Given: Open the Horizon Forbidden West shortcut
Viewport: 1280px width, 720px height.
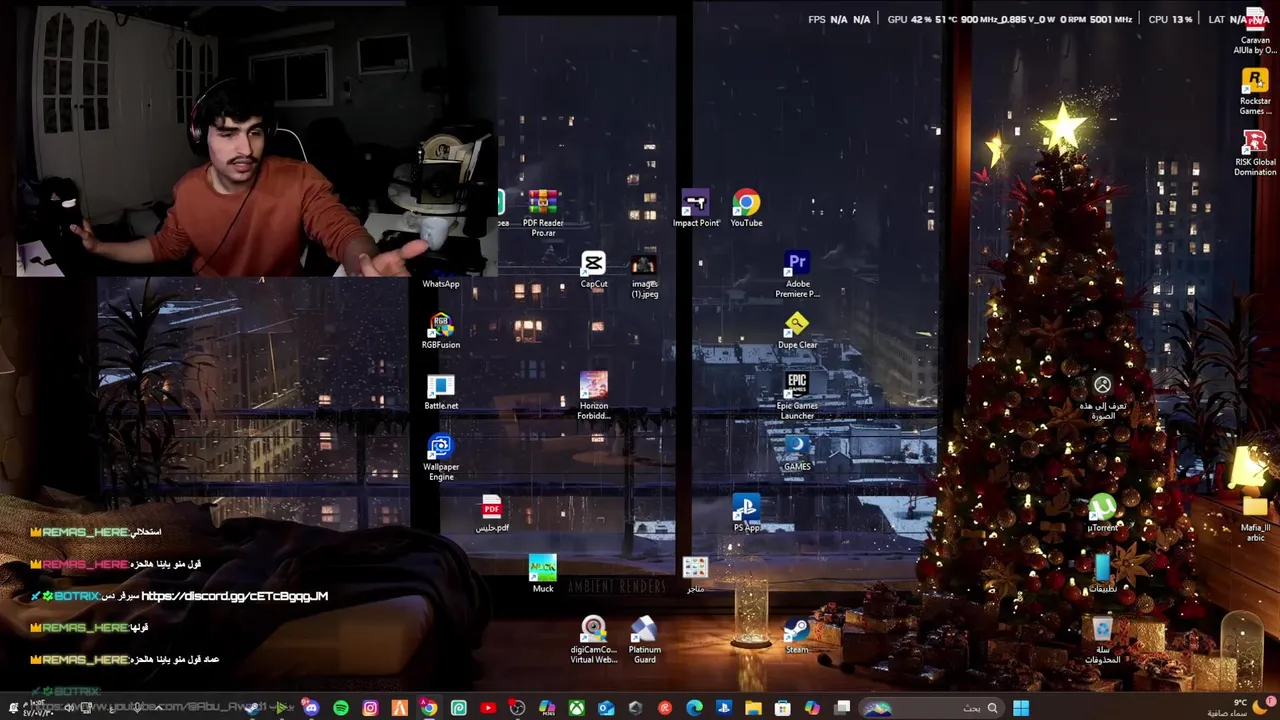Looking at the screenshot, I should tap(594, 396).
